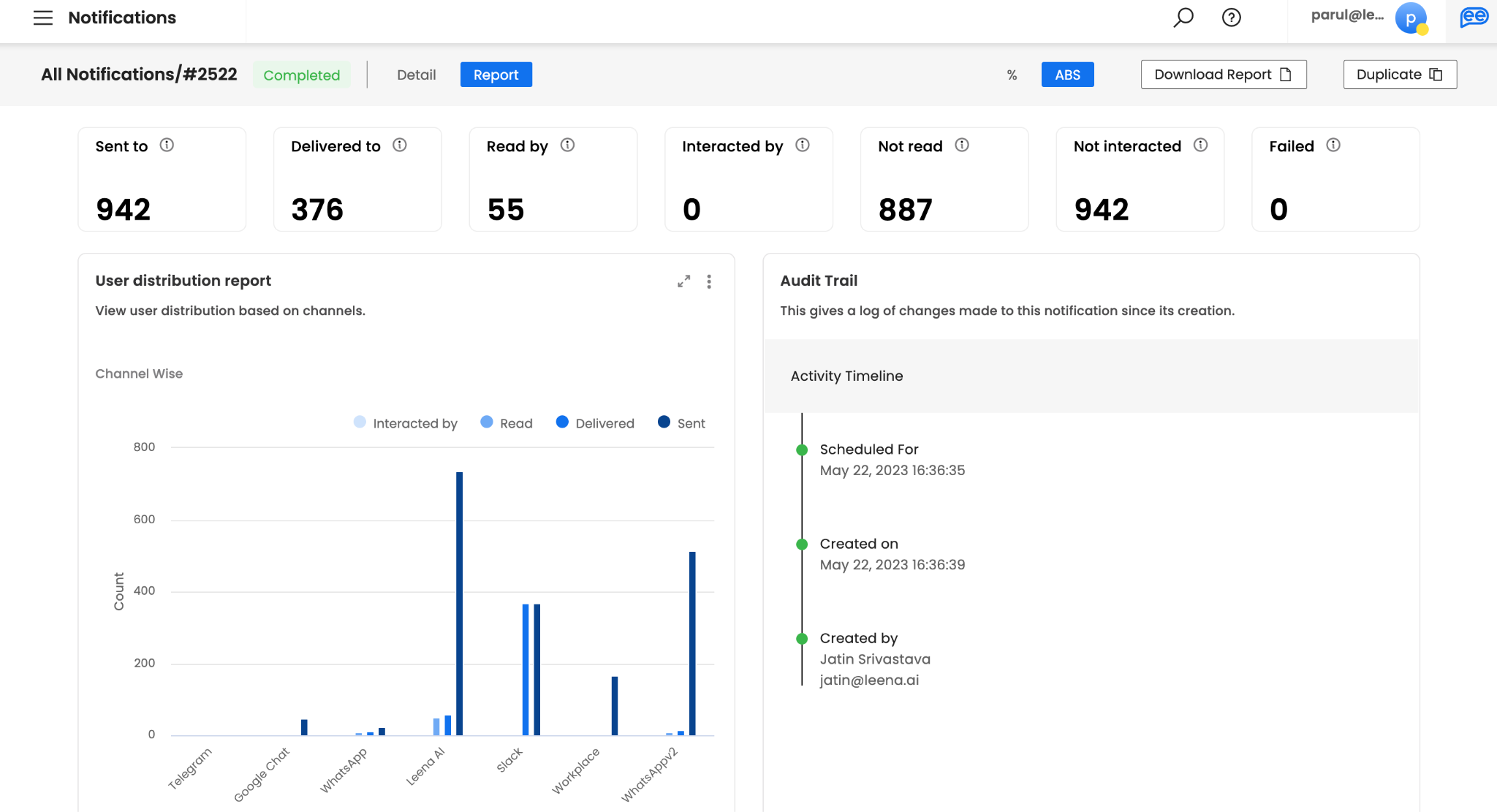The image size is (1497, 812).
Task: Click the Duplicate button
Action: coord(1399,75)
